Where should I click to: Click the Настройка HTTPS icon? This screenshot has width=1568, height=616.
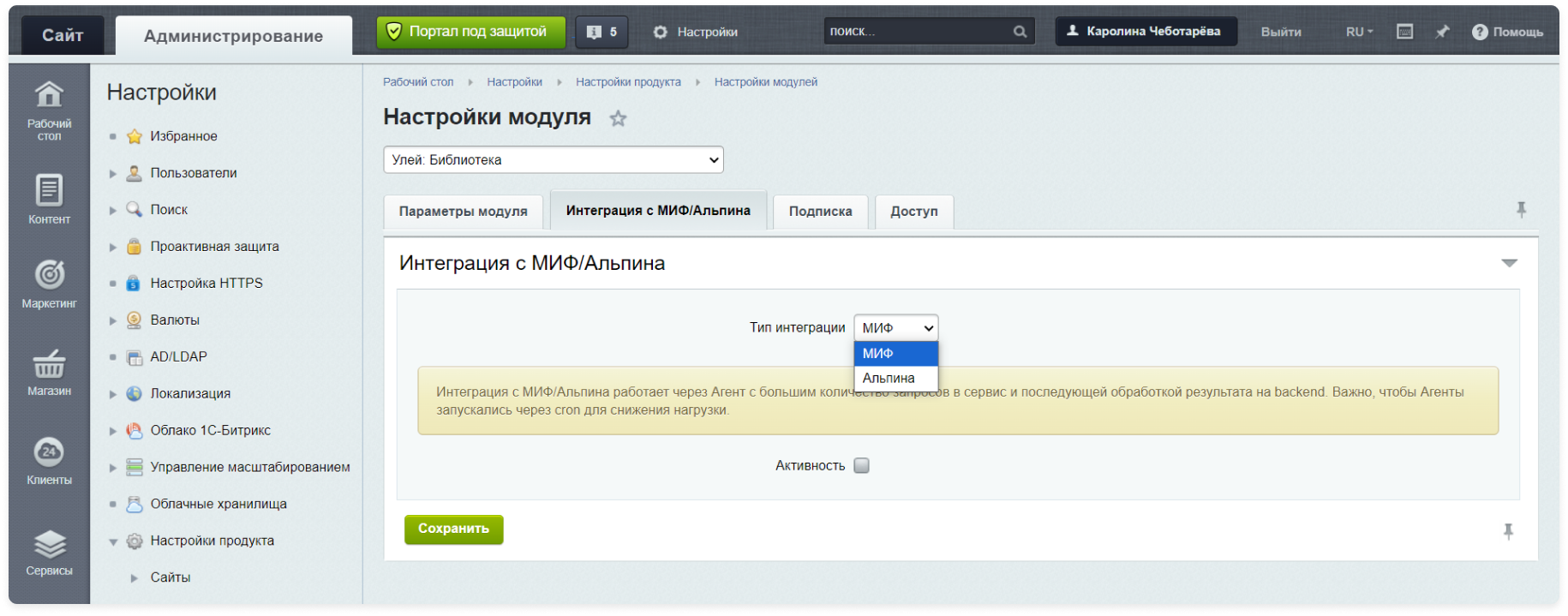134,284
